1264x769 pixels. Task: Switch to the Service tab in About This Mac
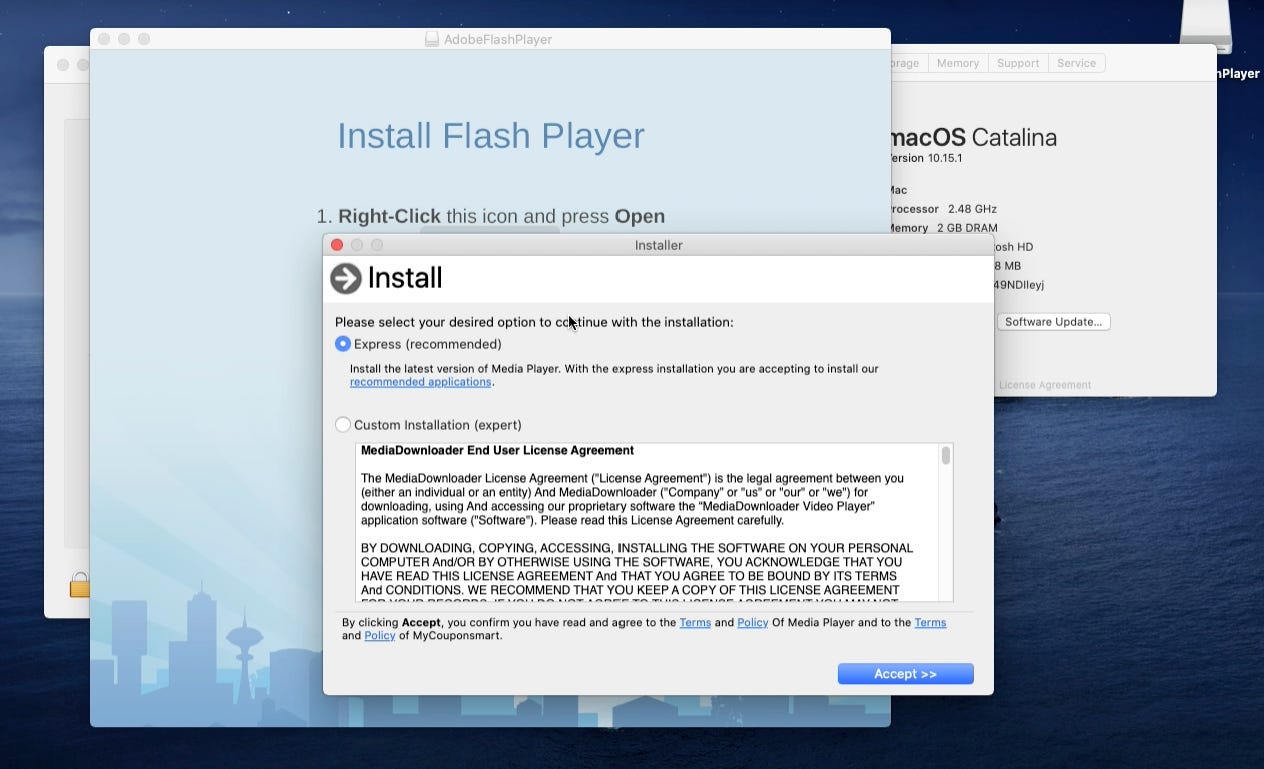(1076, 63)
